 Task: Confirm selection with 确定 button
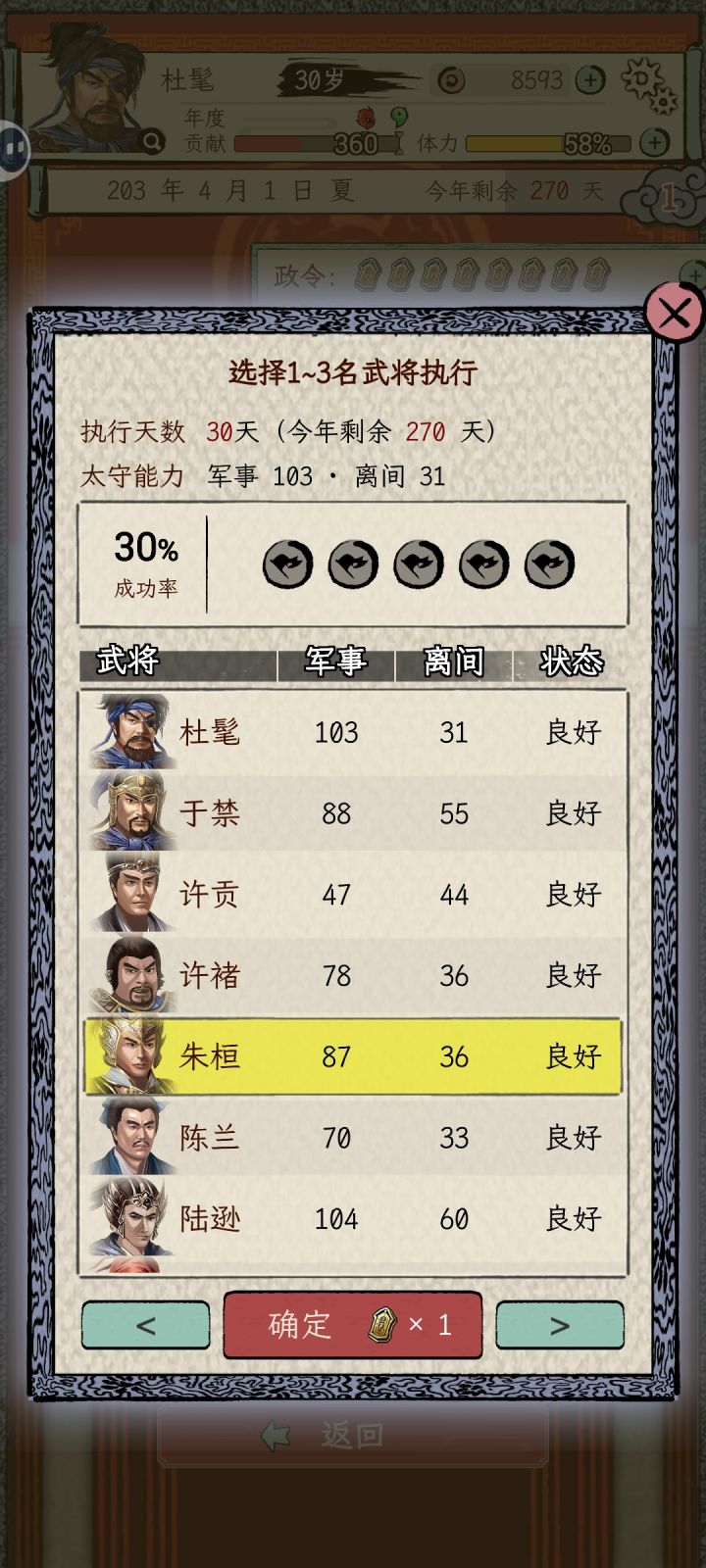pos(353,1325)
